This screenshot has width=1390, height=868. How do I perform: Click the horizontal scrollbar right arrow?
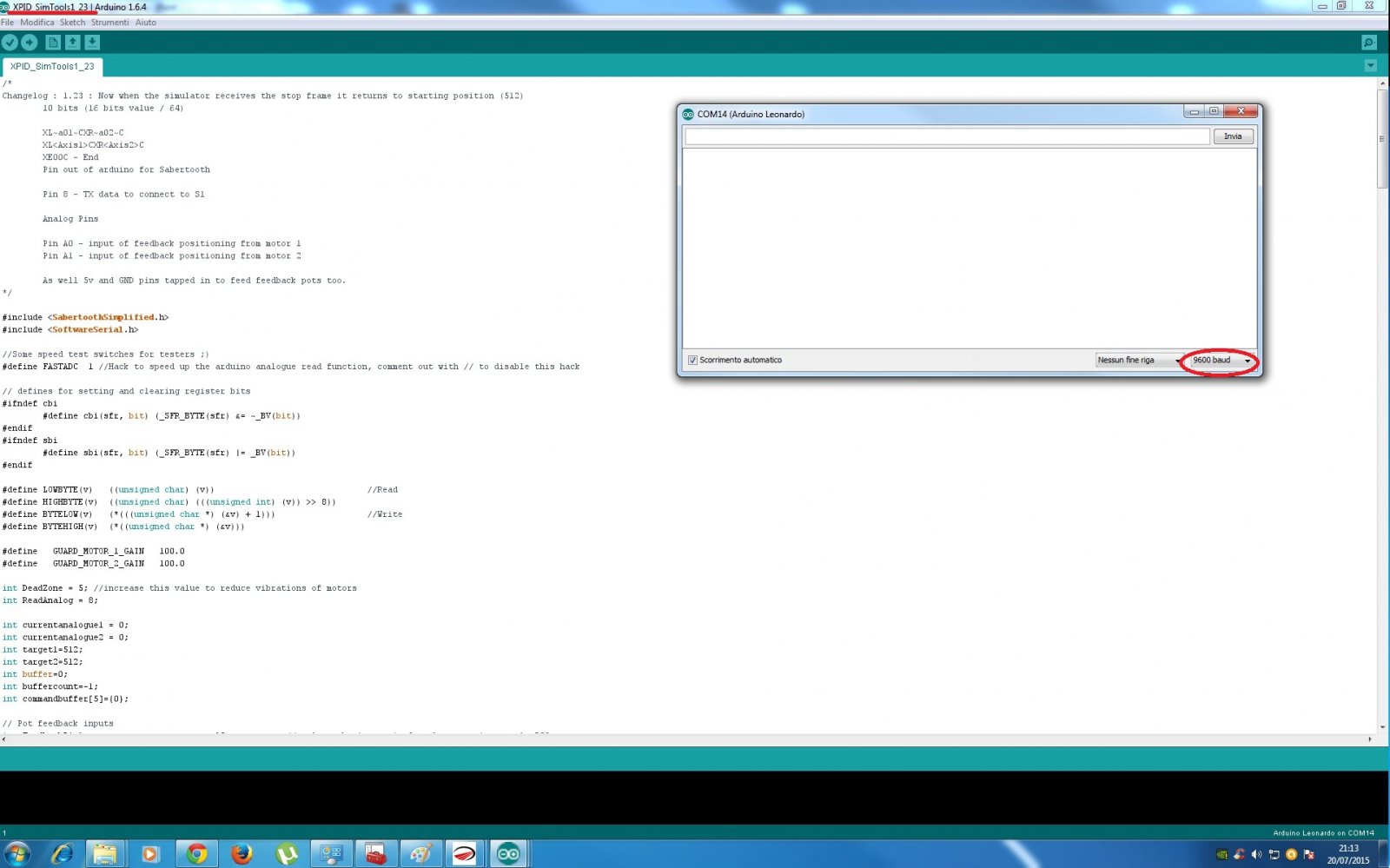pyautogui.click(x=1370, y=739)
